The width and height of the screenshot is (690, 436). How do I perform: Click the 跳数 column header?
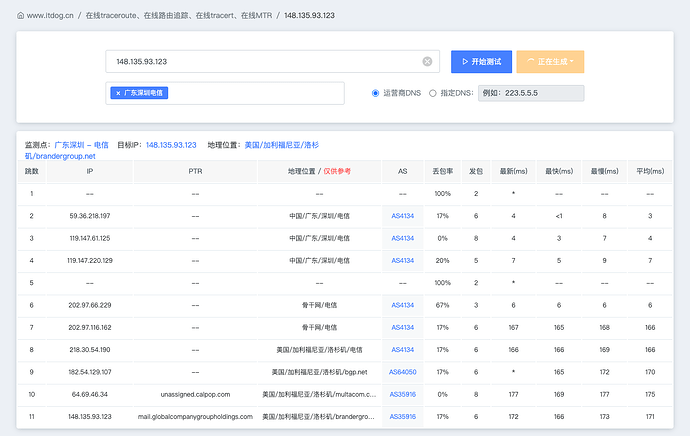click(x=32, y=171)
